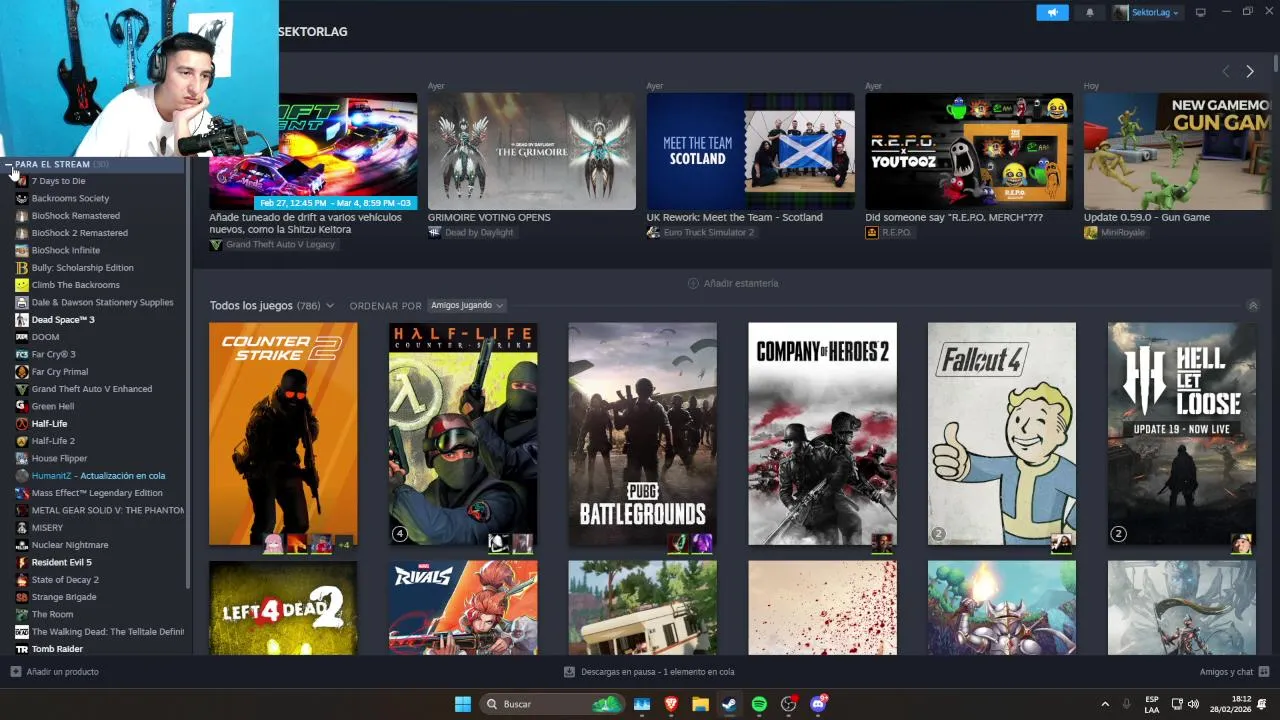
Task: Switch to Big Picture mode icon
Action: click(x=1201, y=12)
